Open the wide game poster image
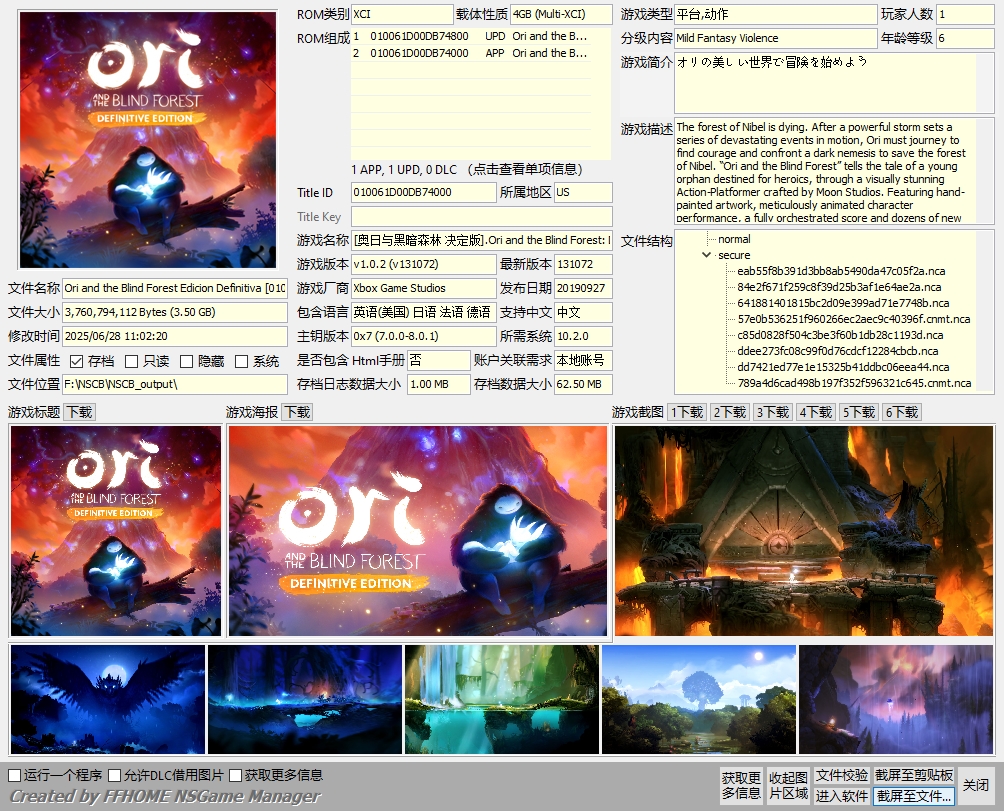1004x811 pixels. (417, 531)
